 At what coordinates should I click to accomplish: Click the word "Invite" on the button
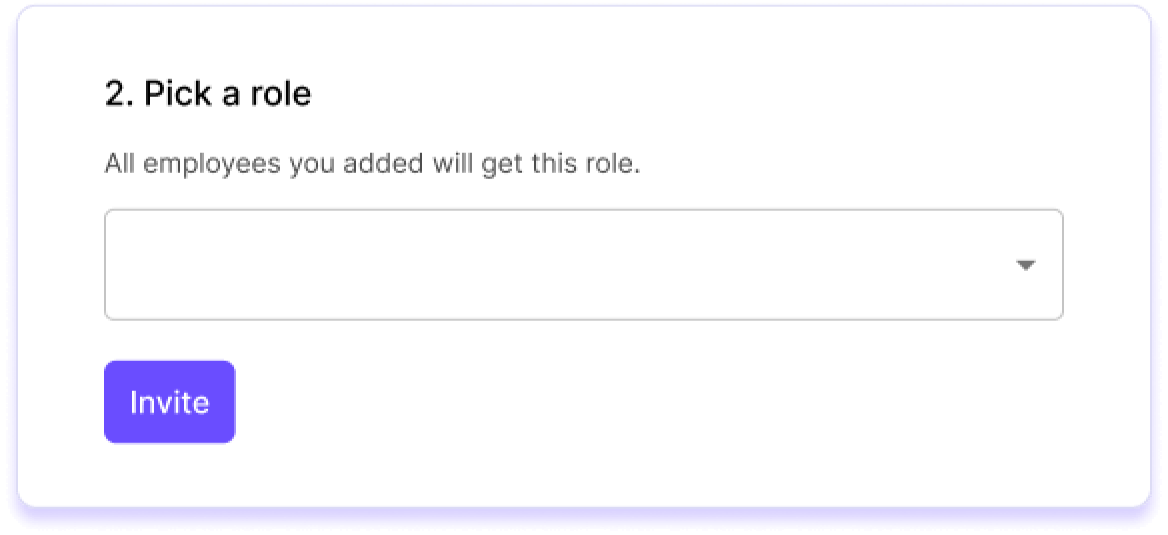coord(169,403)
